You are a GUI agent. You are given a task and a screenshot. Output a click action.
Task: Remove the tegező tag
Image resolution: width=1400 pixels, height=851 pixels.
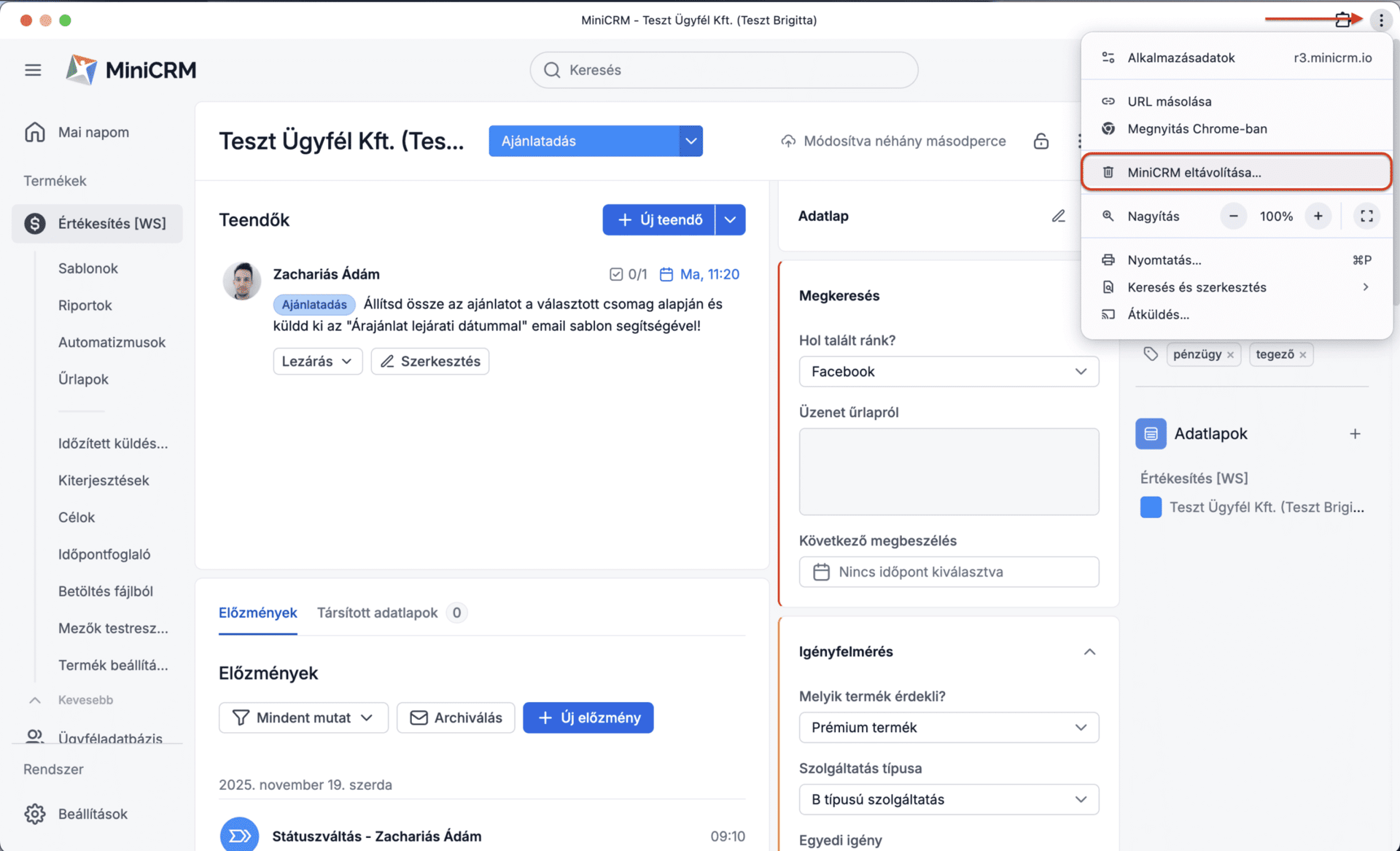(x=1302, y=355)
